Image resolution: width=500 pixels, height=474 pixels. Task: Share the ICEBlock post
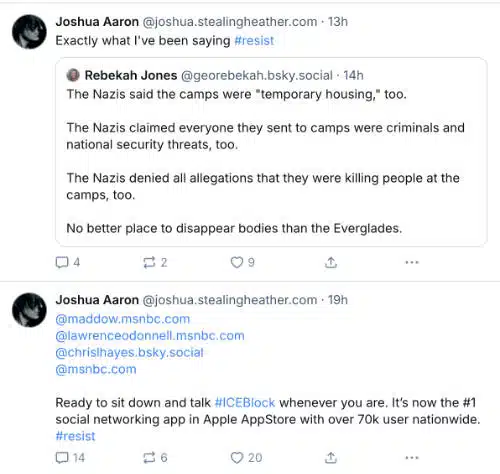331,458
